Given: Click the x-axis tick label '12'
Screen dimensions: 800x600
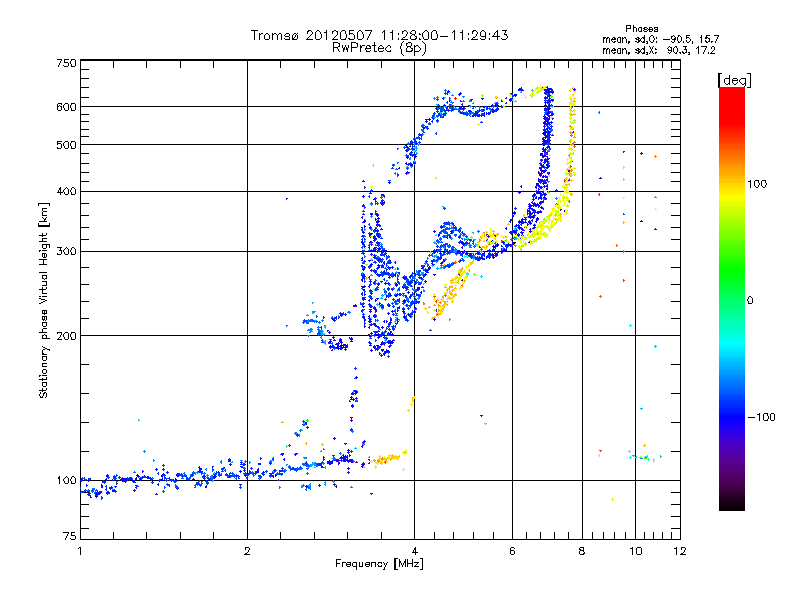Looking at the screenshot, I should tap(680, 551).
